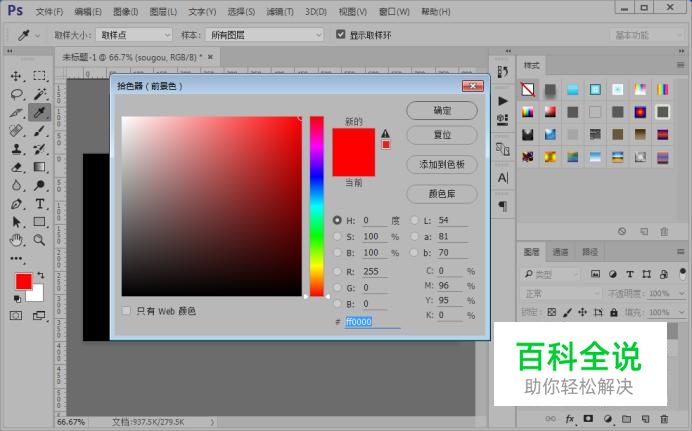Open the Sample layers dropdown
This screenshot has width=692, height=431.
pyautogui.click(x=264, y=35)
